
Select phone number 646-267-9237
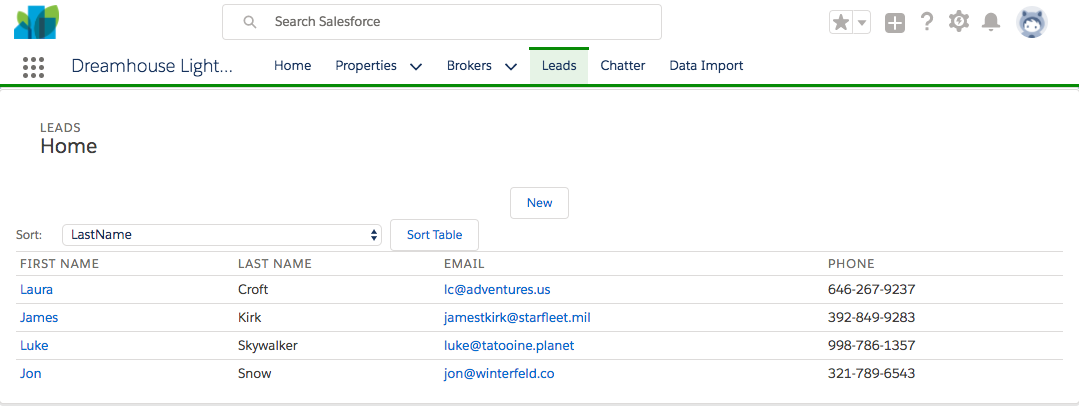coord(871,290)
